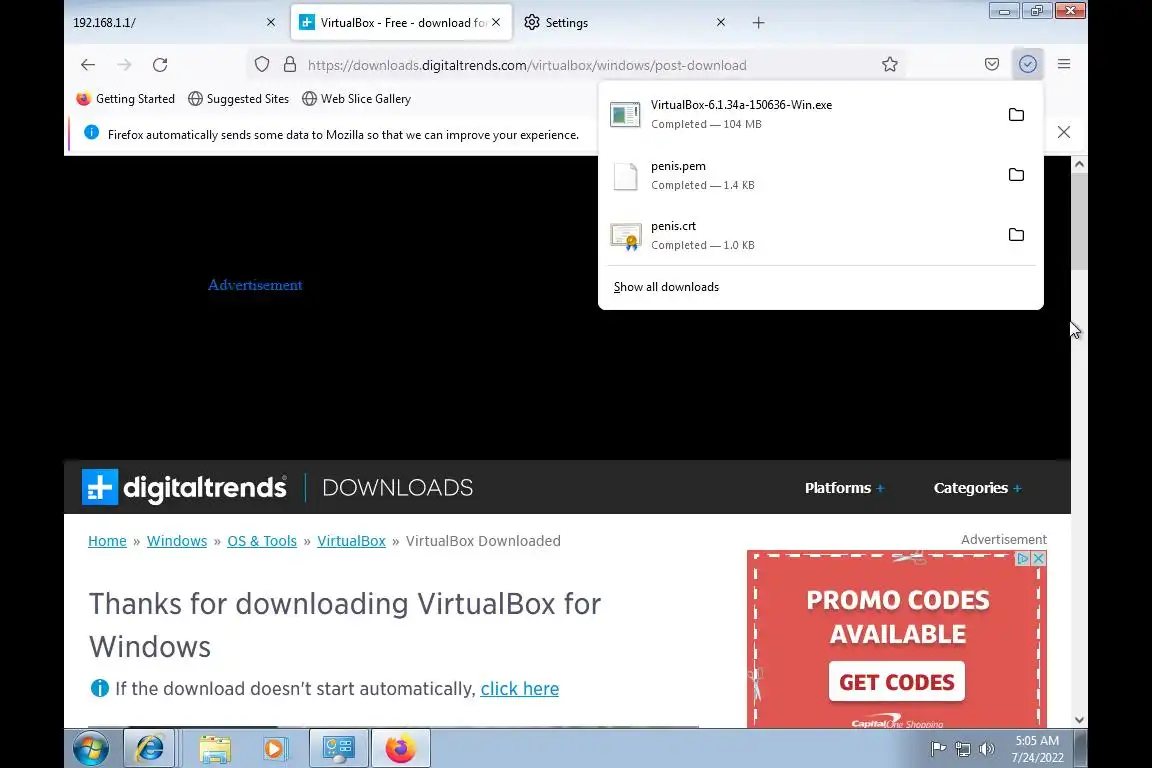This screenshot has width=1152, height=768.
Task: Click the vertical scrollbar thumb
Action: coord(1079,223)
